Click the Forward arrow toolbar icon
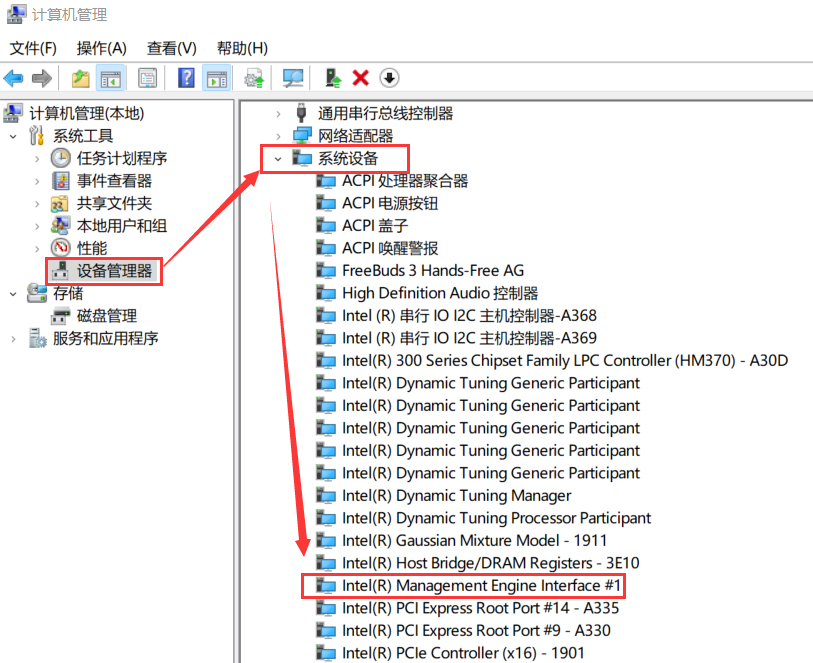 click(41, 78)
